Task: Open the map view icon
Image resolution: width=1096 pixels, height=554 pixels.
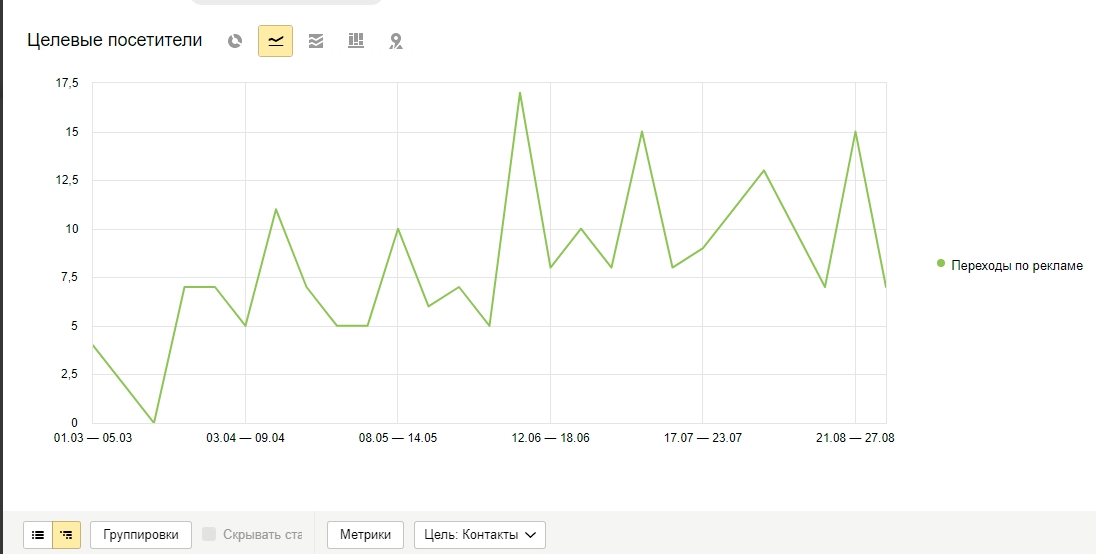Action: click(396, 41)
